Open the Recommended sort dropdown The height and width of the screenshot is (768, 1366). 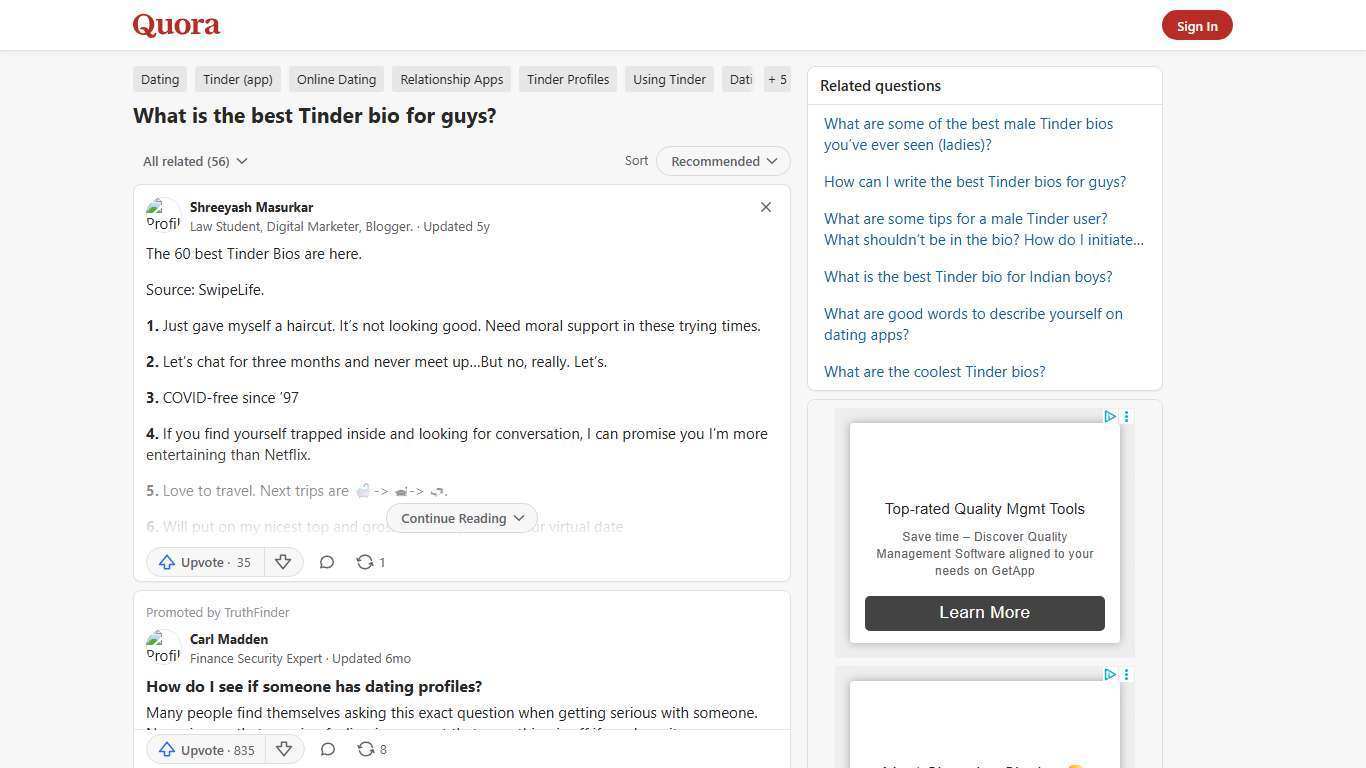coord(722,161)
